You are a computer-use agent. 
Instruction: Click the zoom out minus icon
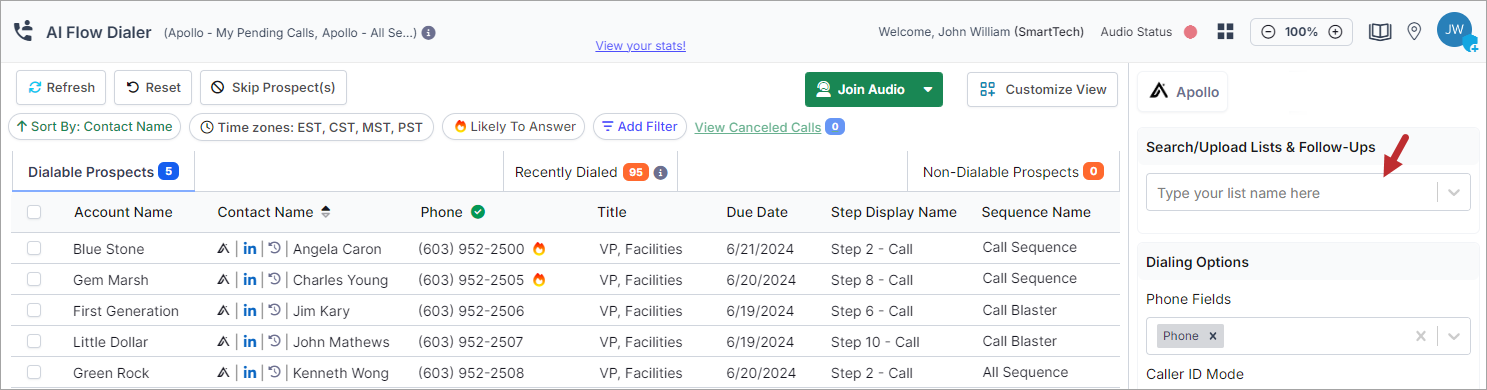(1268, 32)
